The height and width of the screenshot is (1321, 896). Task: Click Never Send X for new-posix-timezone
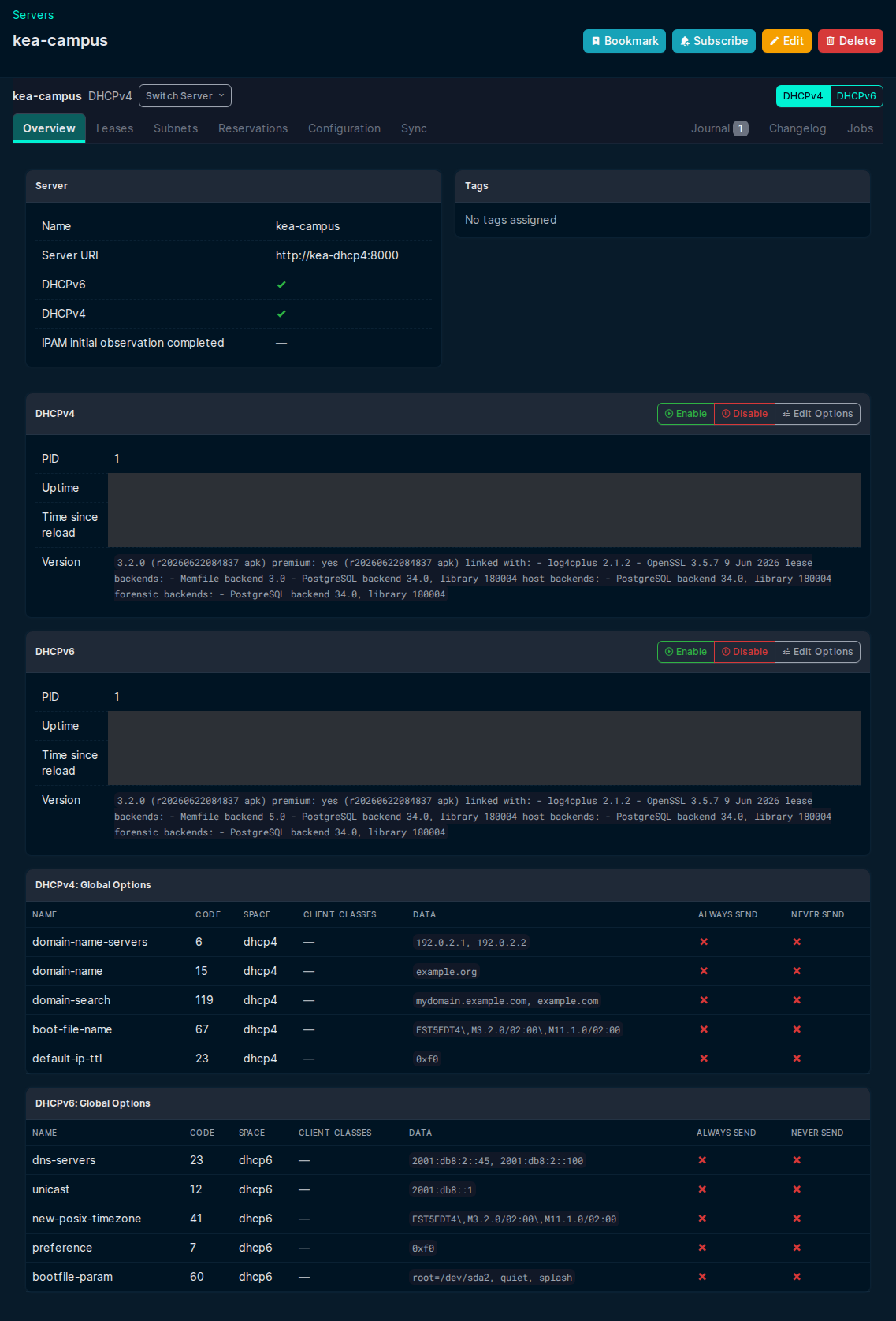797,1219
